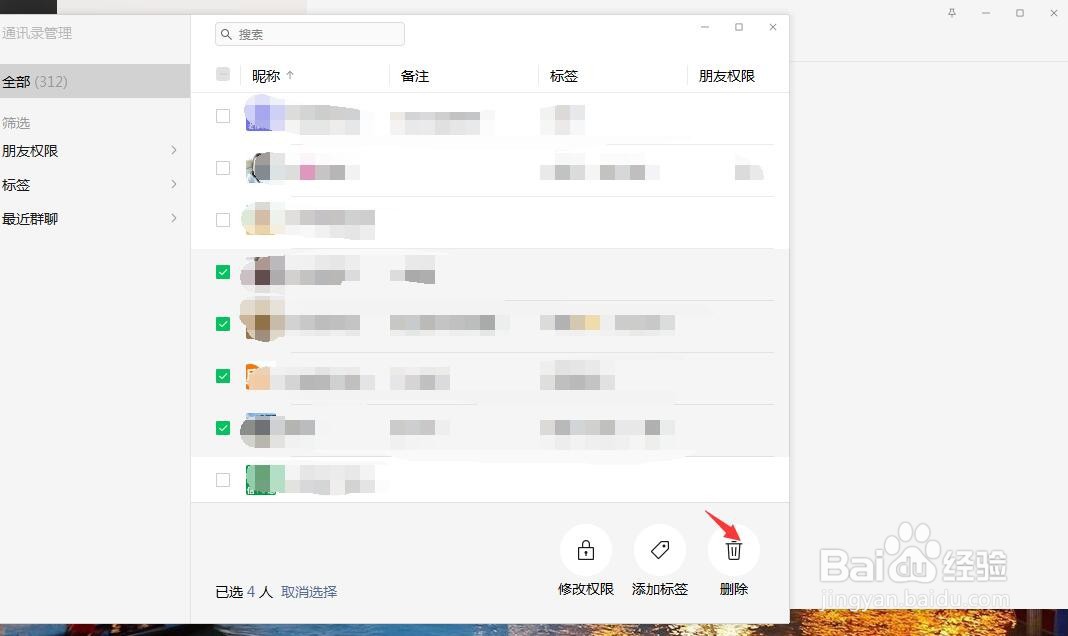The width and height of the screenshot is (1068, 636).
Task: Check the first contact's checkbox
Action: (x=222, y=115)
